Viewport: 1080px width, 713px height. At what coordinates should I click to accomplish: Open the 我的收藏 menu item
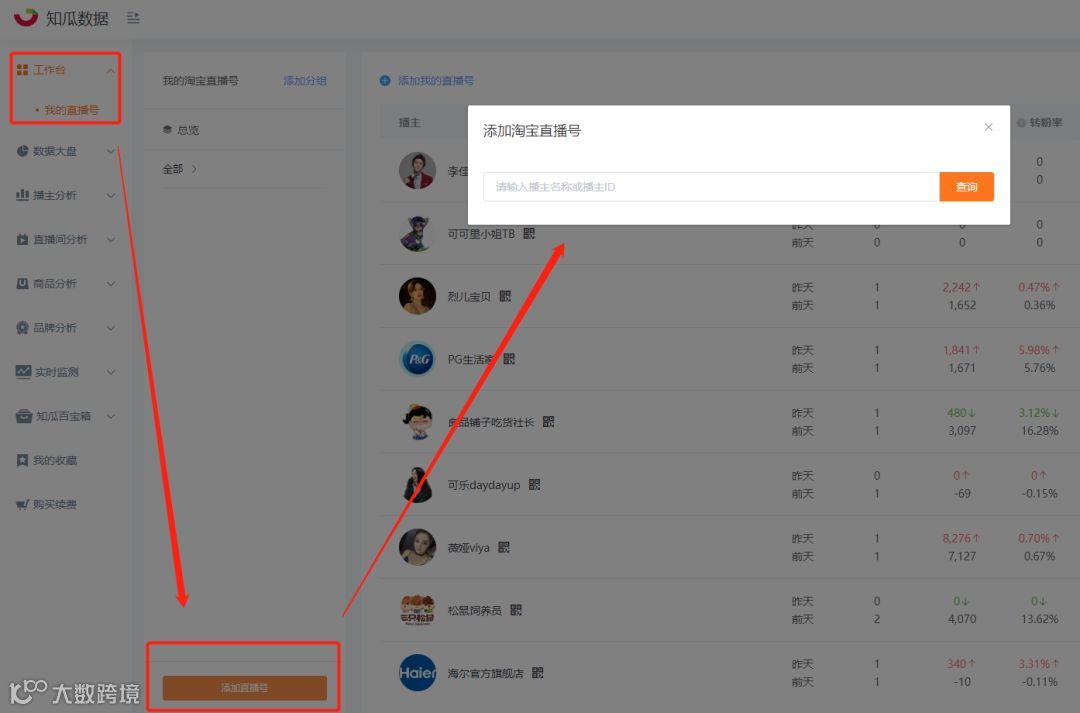click(x=55, y=460)
